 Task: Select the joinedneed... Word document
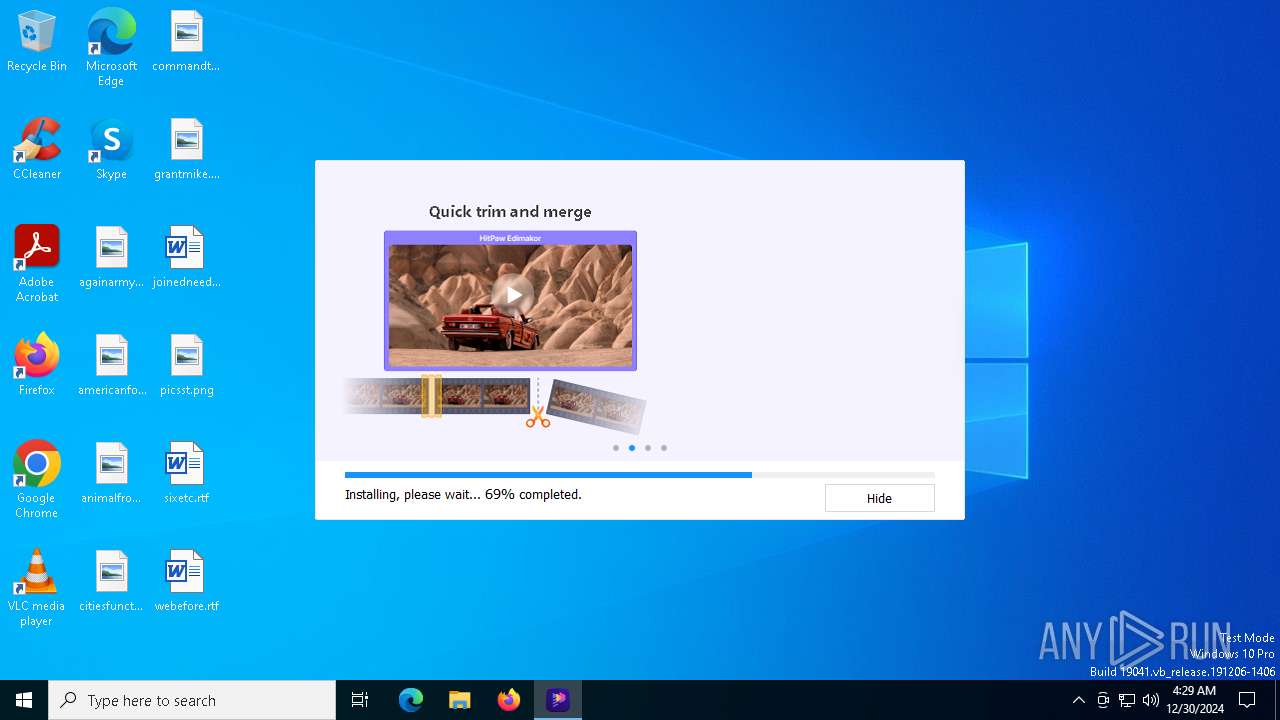[x=186, y=257]
